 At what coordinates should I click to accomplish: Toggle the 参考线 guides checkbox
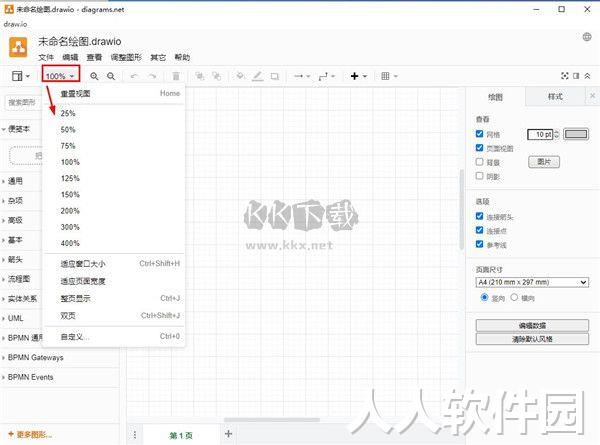pos(479,244)
